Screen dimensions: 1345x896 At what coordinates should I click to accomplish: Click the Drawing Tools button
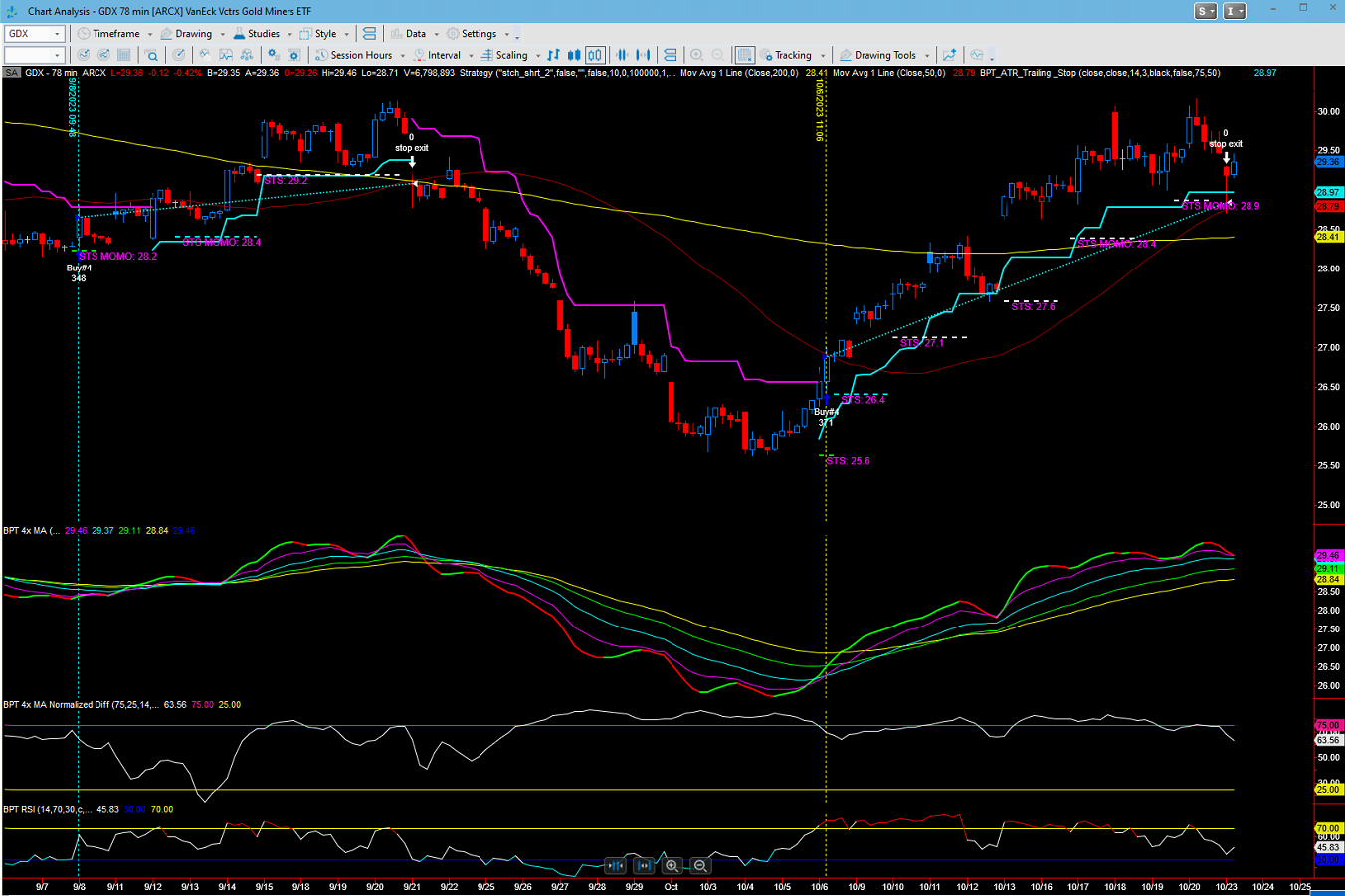(883, 55)
